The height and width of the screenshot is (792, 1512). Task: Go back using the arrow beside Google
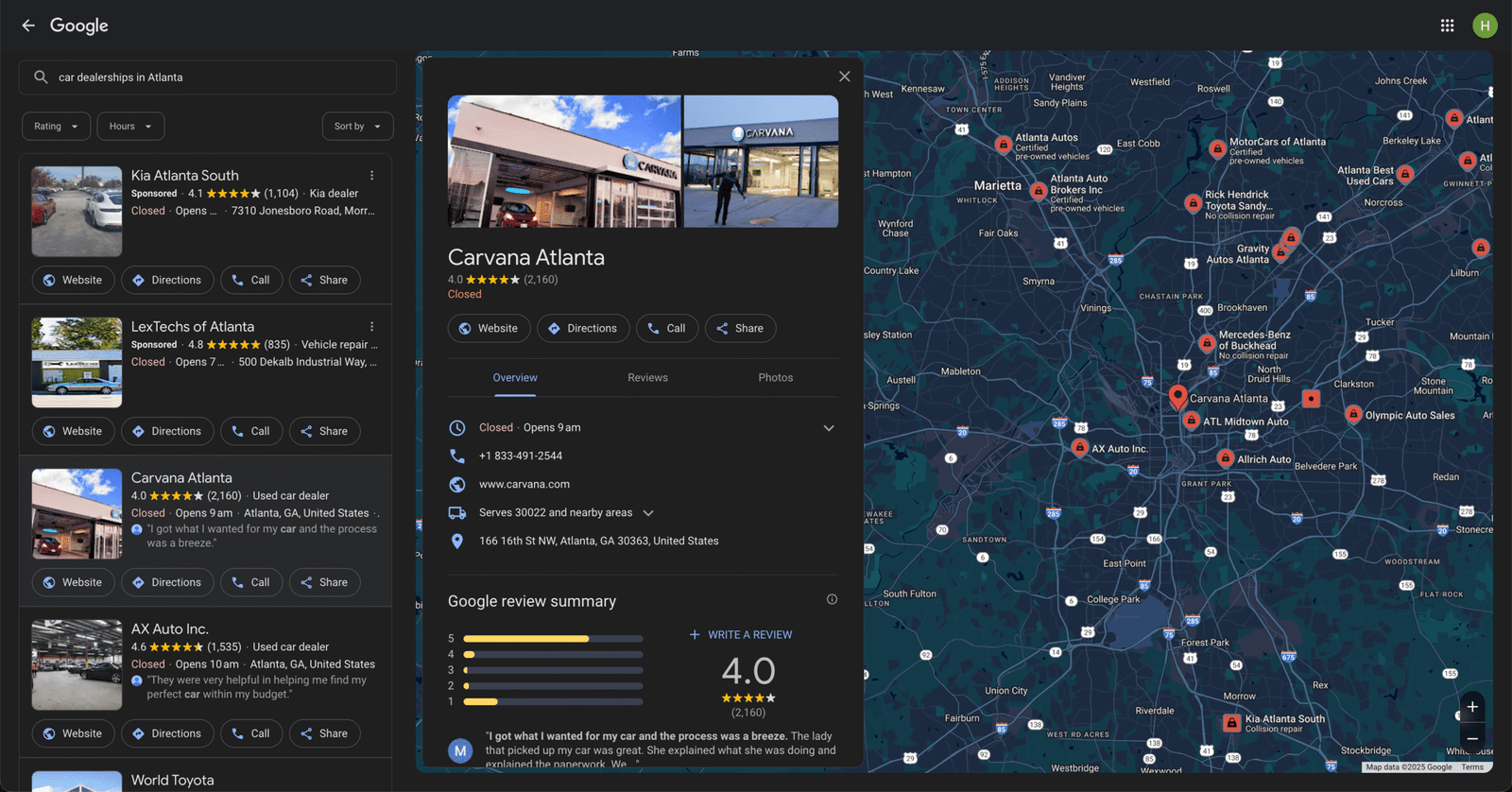(28, 26)
